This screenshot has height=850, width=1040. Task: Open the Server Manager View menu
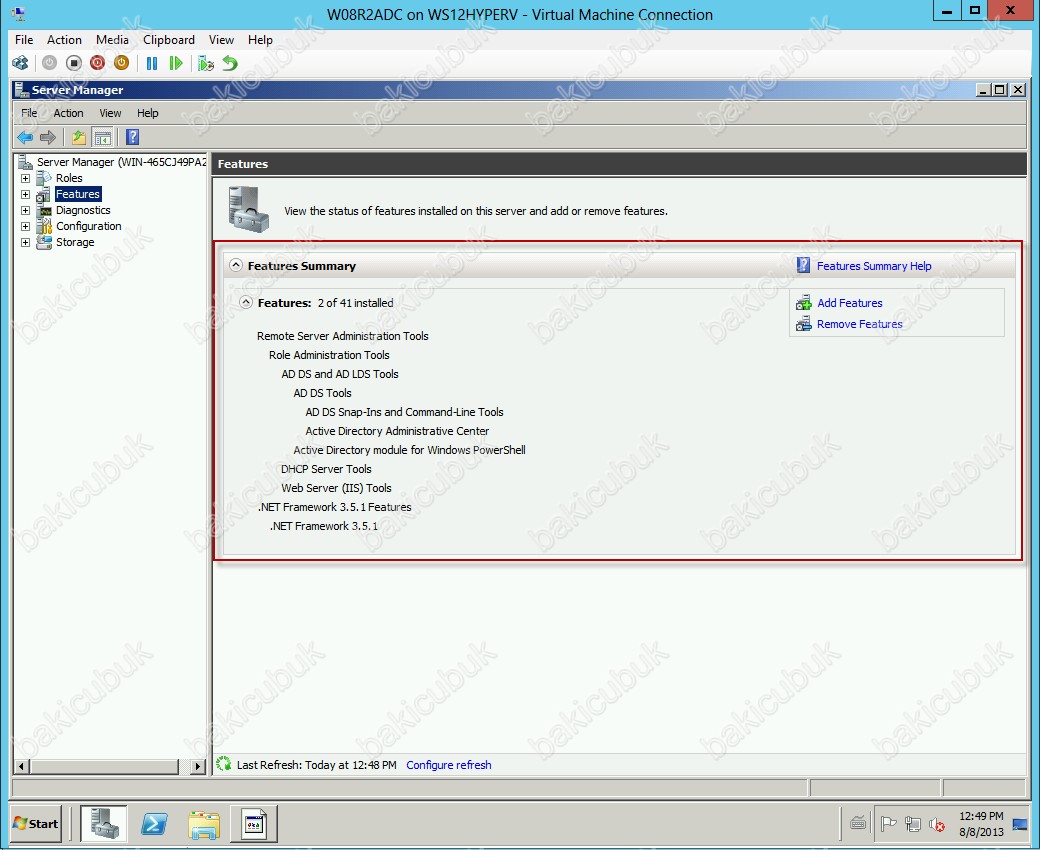tap(110, 113)
